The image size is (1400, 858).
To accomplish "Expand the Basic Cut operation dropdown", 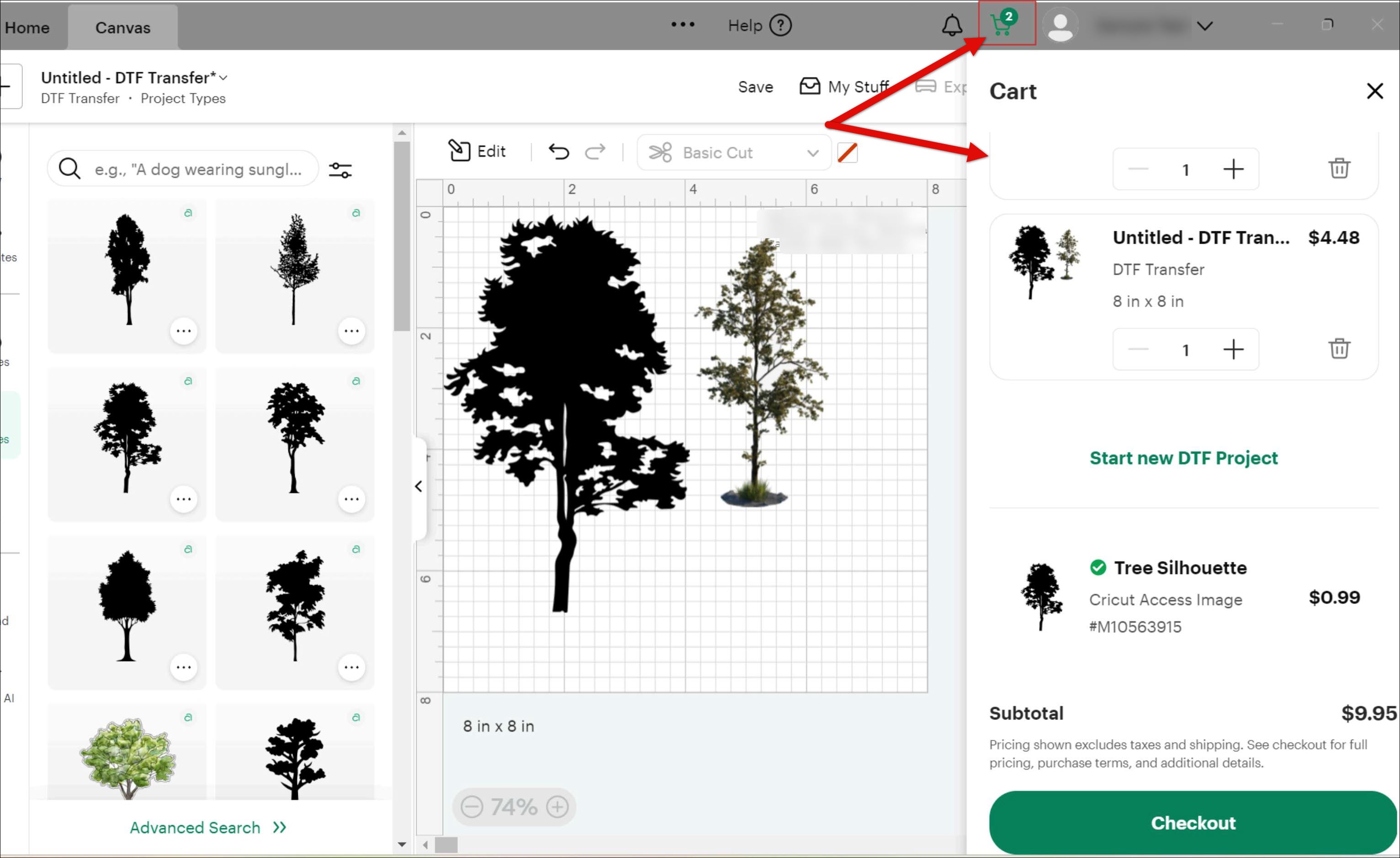I will [812, 153].
